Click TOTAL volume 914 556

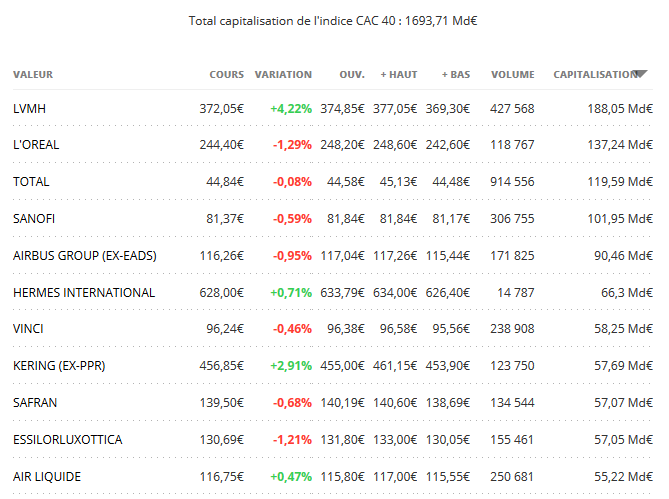pyautogui.click(x=512, y=182)
